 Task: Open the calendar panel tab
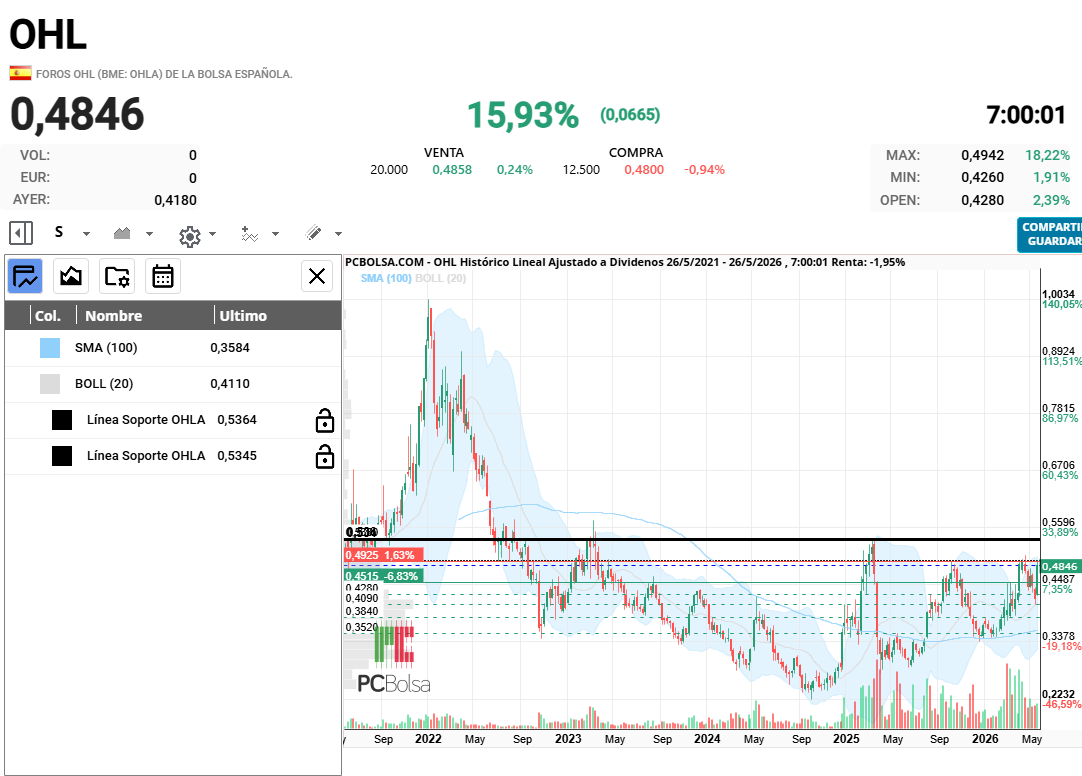(163, 277)
